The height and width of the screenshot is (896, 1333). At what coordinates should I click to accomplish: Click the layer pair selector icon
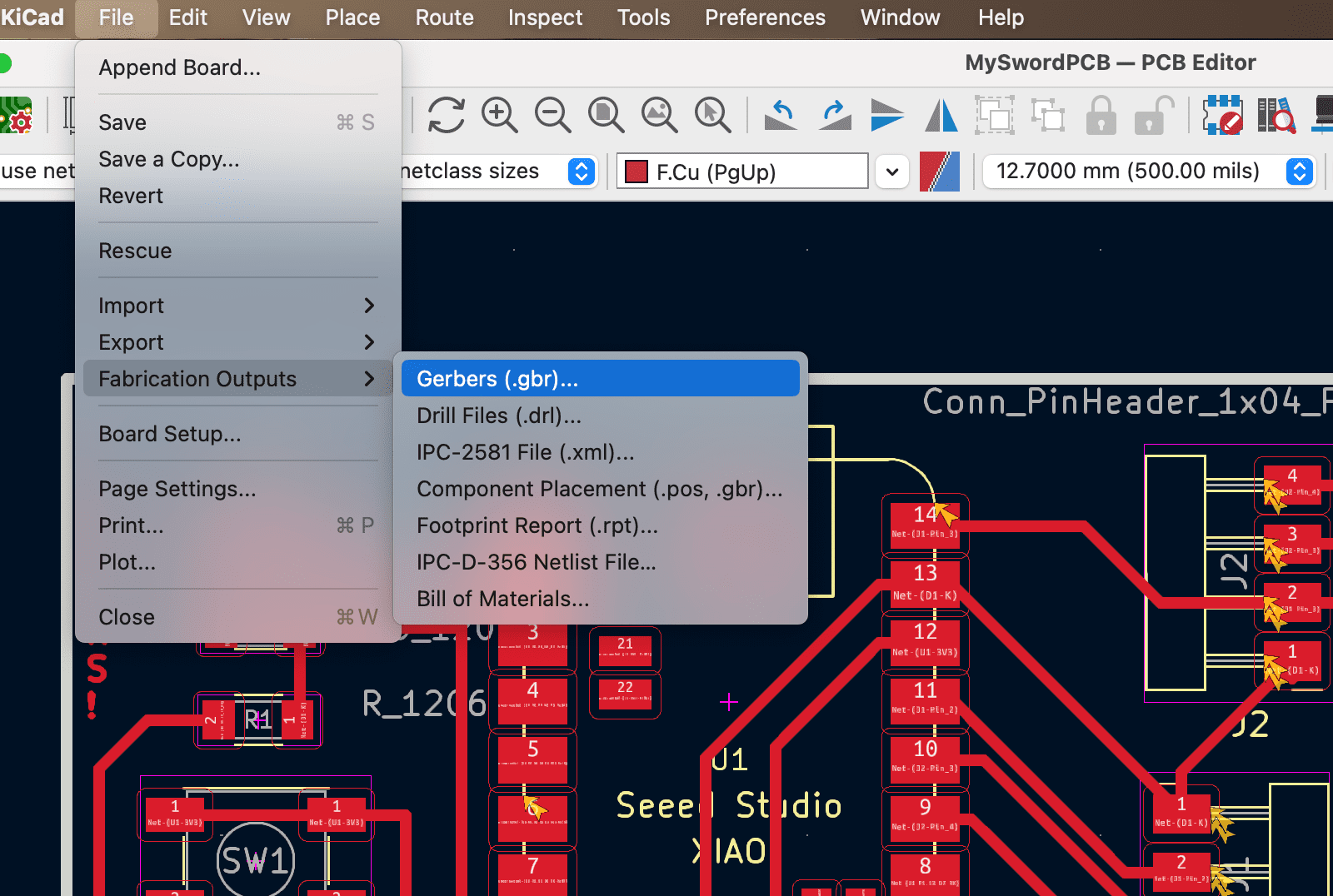click(940, 172)
